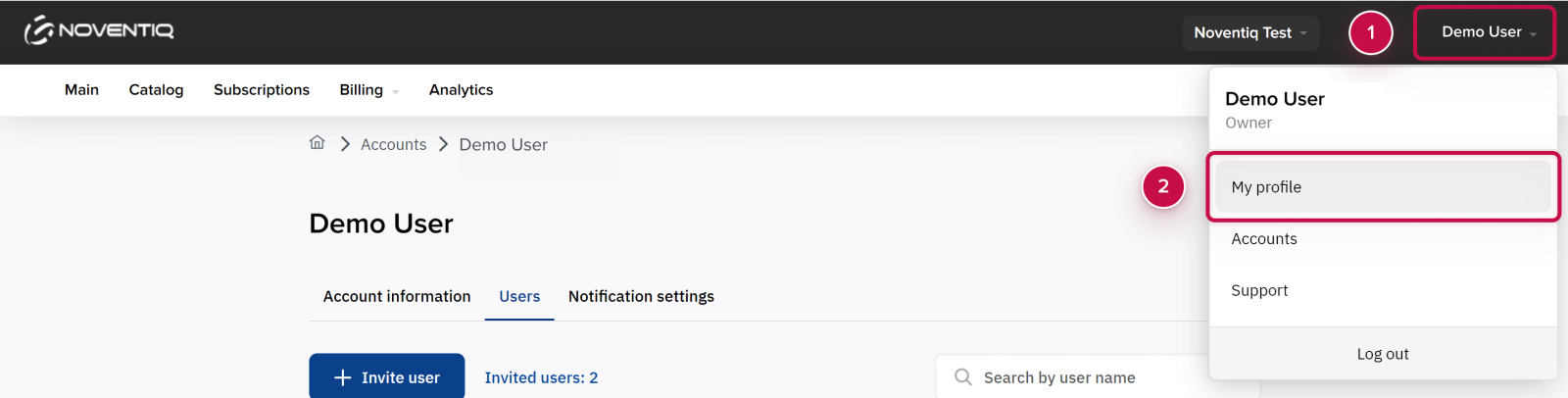Screen dimensions: 1568x398
Task: Click the search magnifier icon
Action: coord(963,377)
